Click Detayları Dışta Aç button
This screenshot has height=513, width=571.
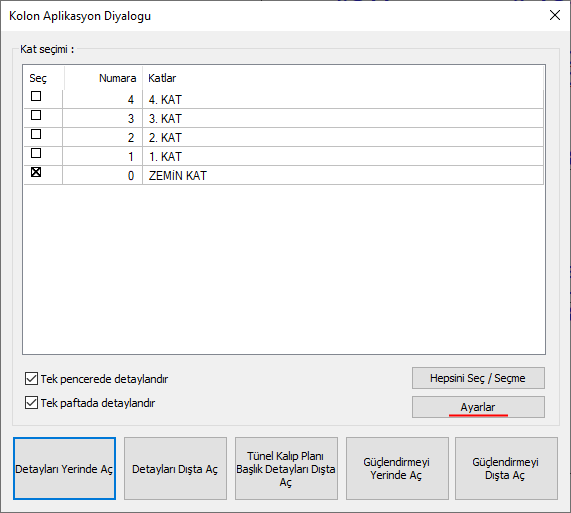point(175,469)
